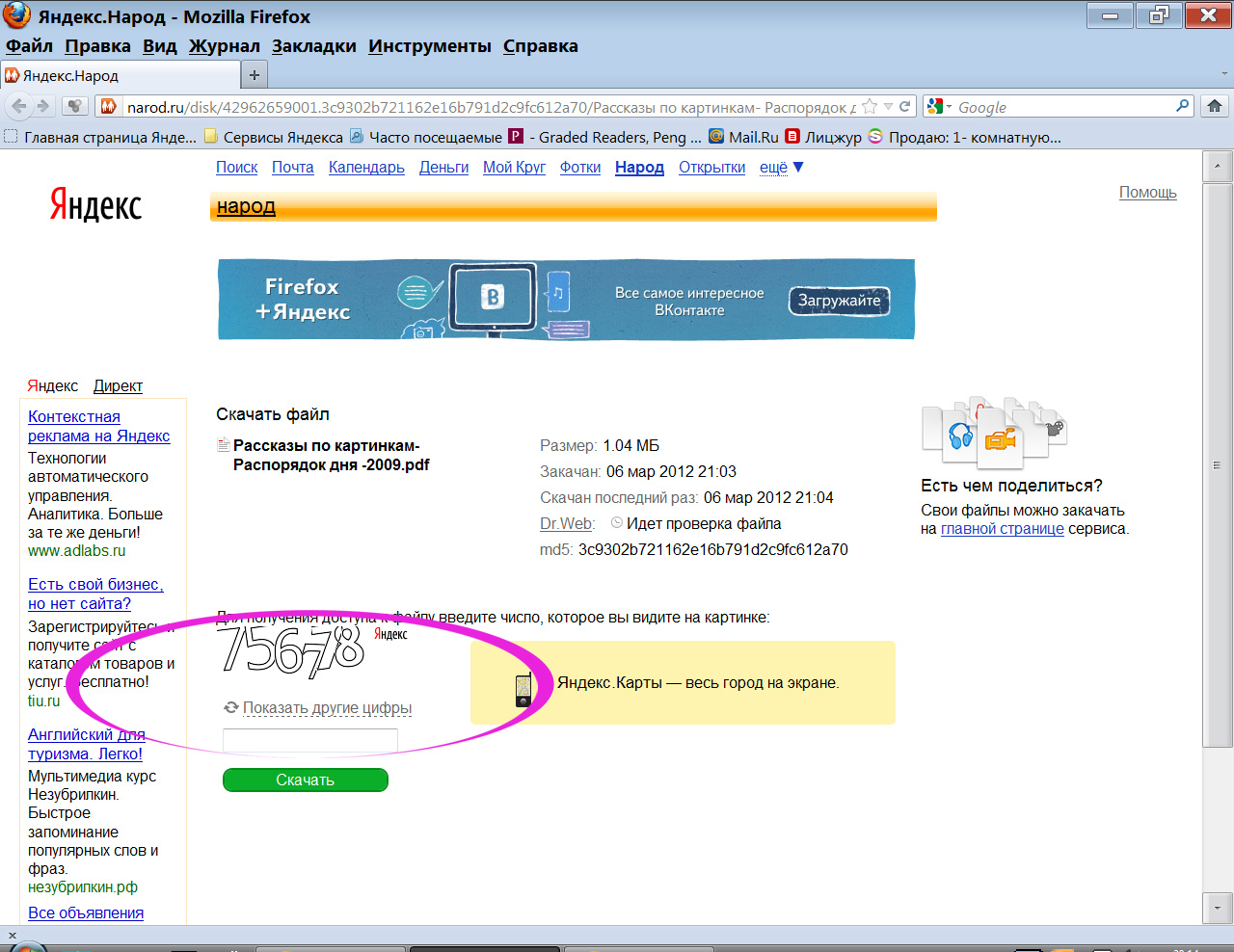Click the green Скачать button
The width and height of the screenshot is (1234, 952).
pos(306,780)
